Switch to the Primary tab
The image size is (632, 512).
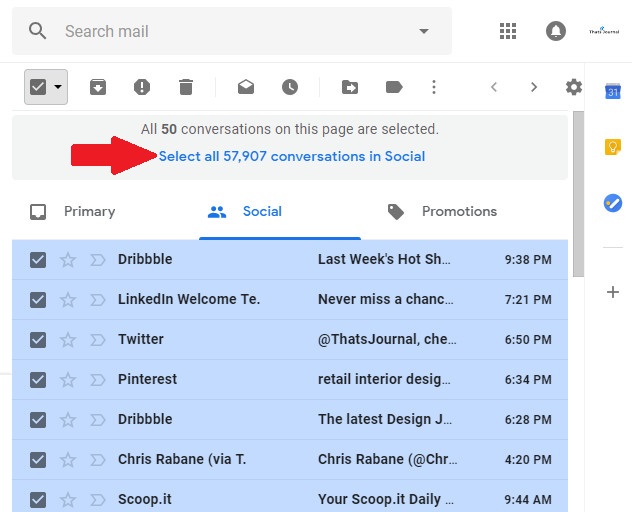[x=73, y=211]
